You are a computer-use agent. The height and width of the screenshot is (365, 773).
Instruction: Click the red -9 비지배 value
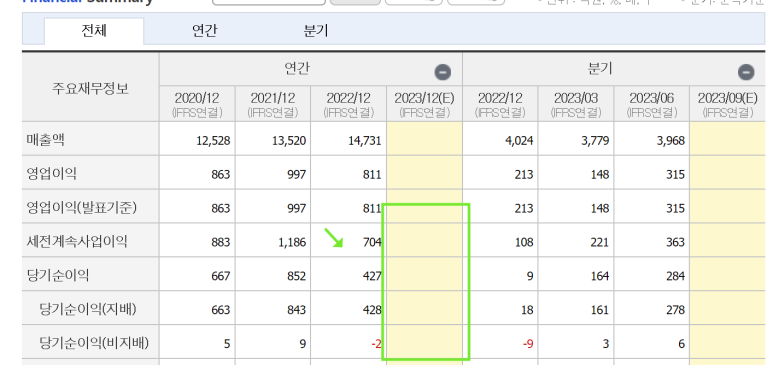click(x=528, y=343)
